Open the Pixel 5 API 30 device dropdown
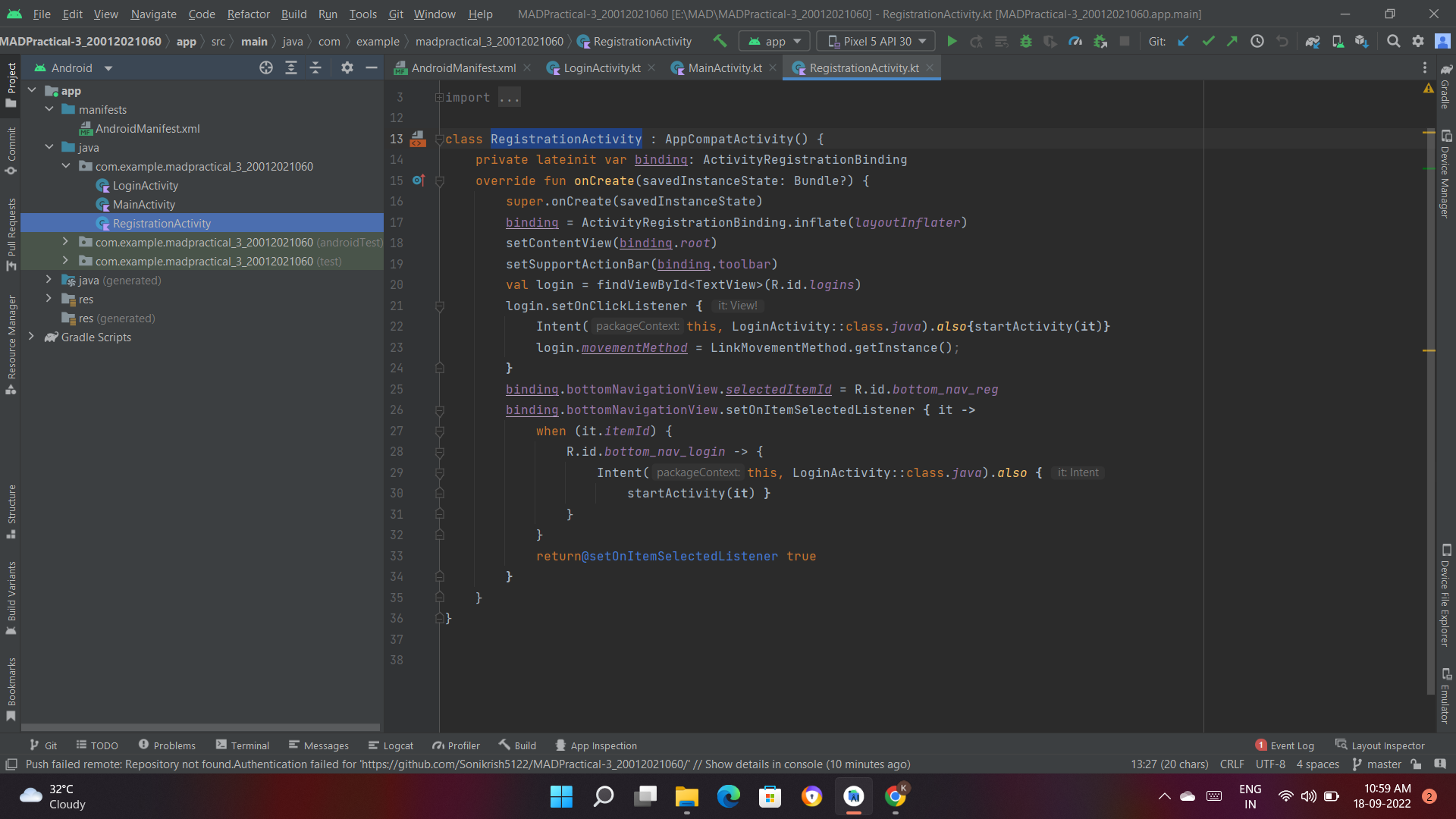 (876, 42)
